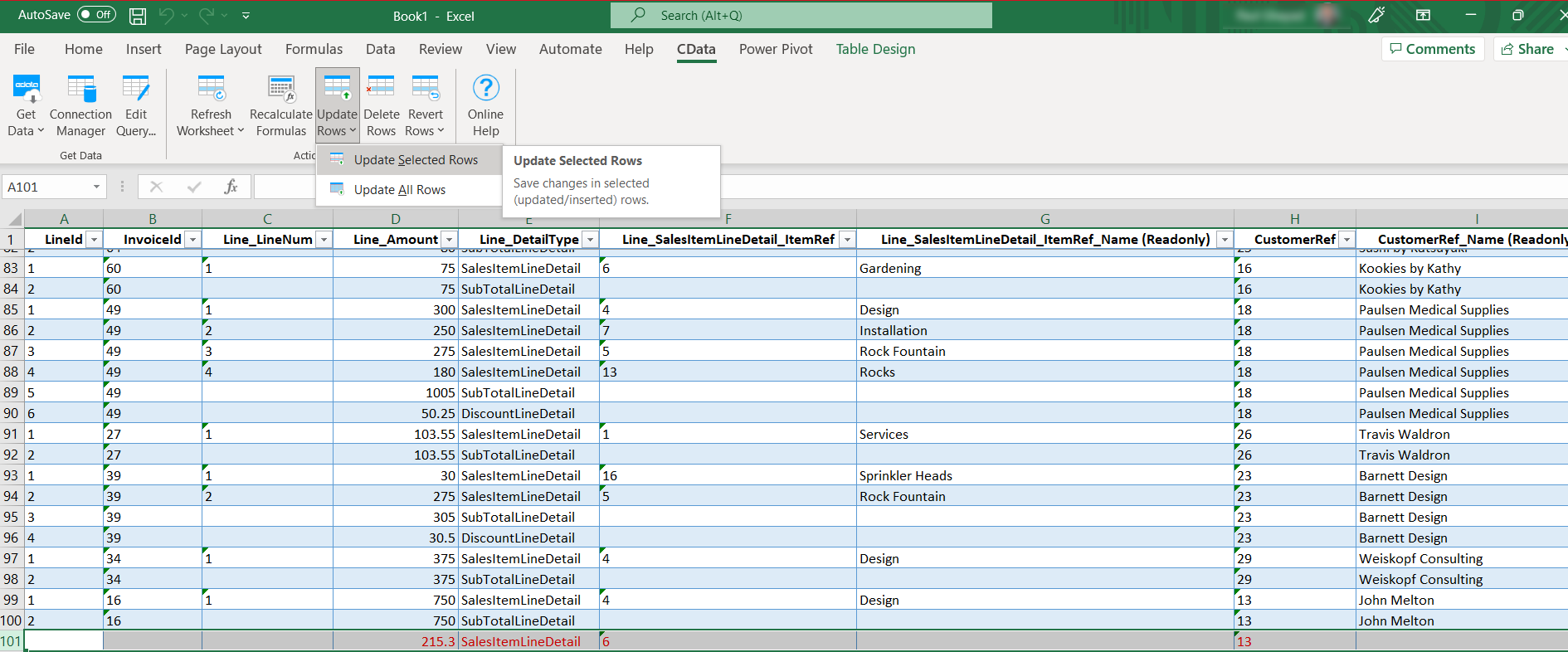1568x652 pixels.
Task: Expand the LineId column filter dropdown
Action: coord(94,240)
